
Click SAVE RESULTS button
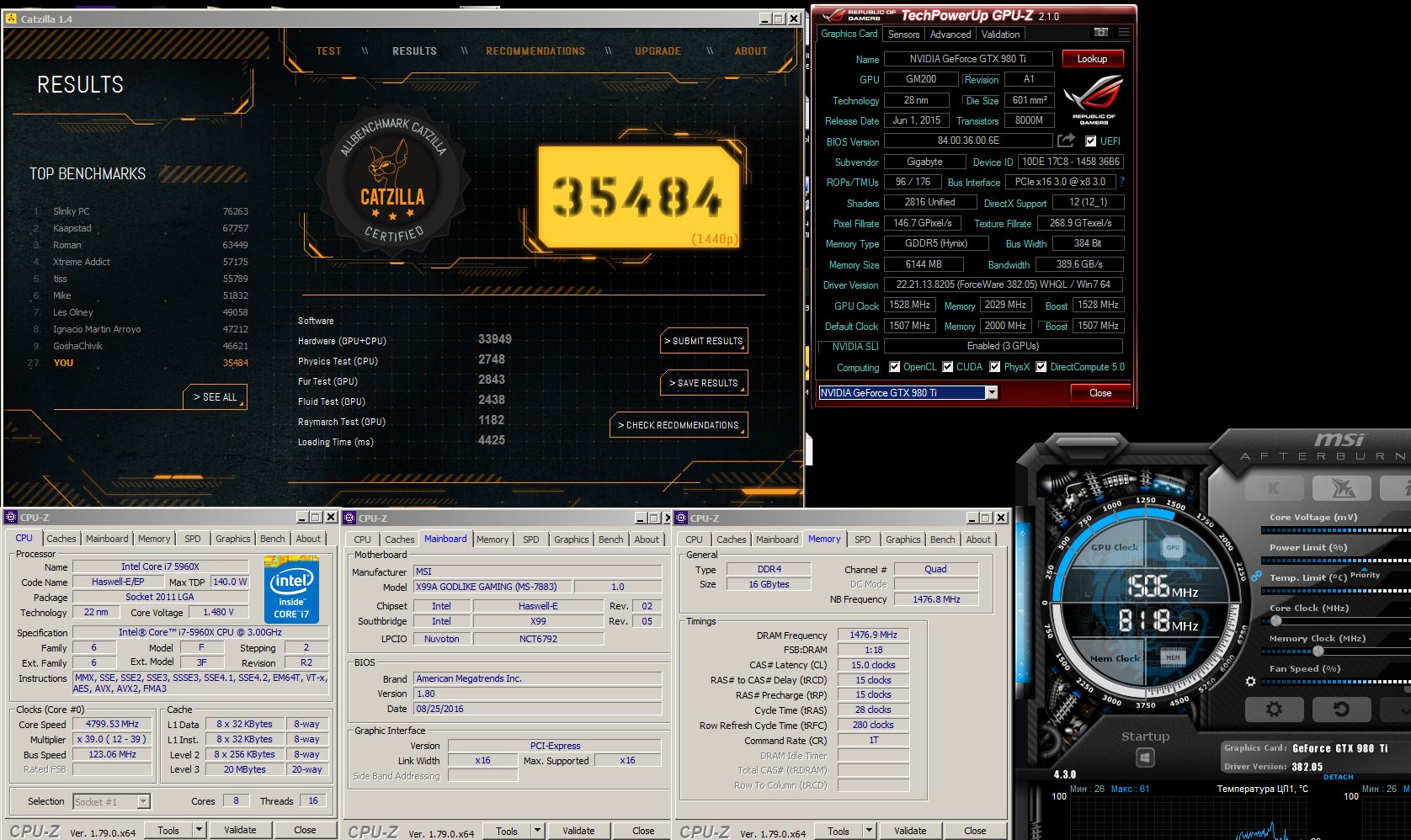coord(704,383)
